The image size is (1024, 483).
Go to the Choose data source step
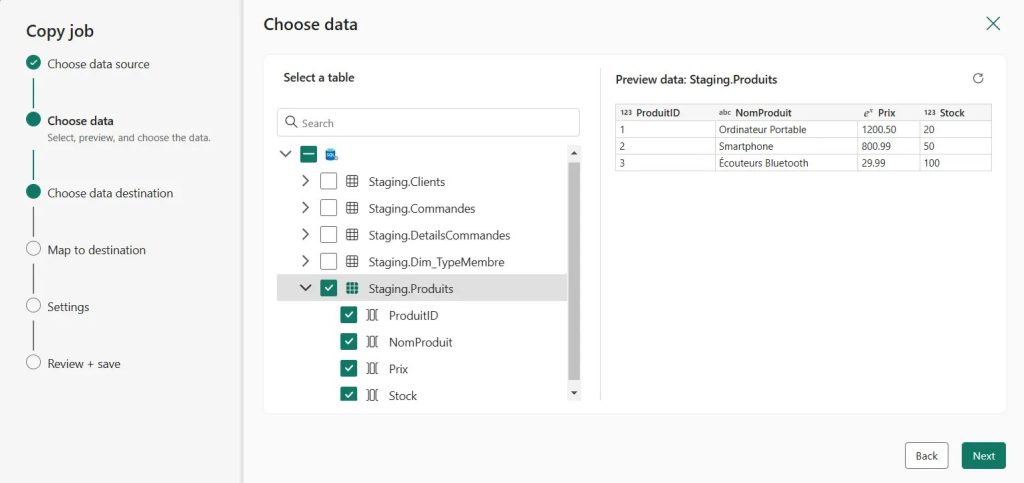click(98, 64)
